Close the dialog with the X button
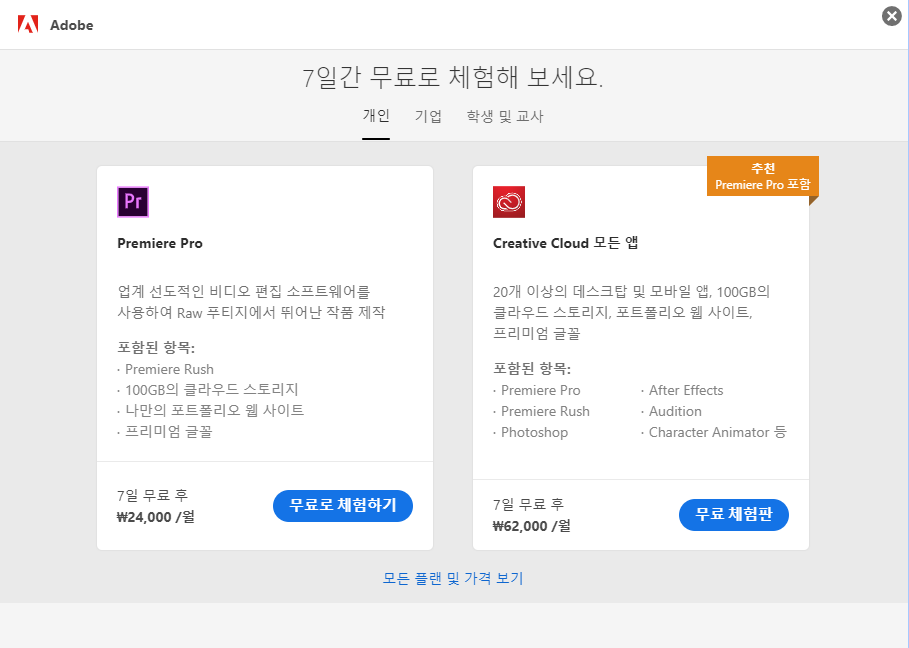The width and height of the screenshot is (909, 648). 892,16
